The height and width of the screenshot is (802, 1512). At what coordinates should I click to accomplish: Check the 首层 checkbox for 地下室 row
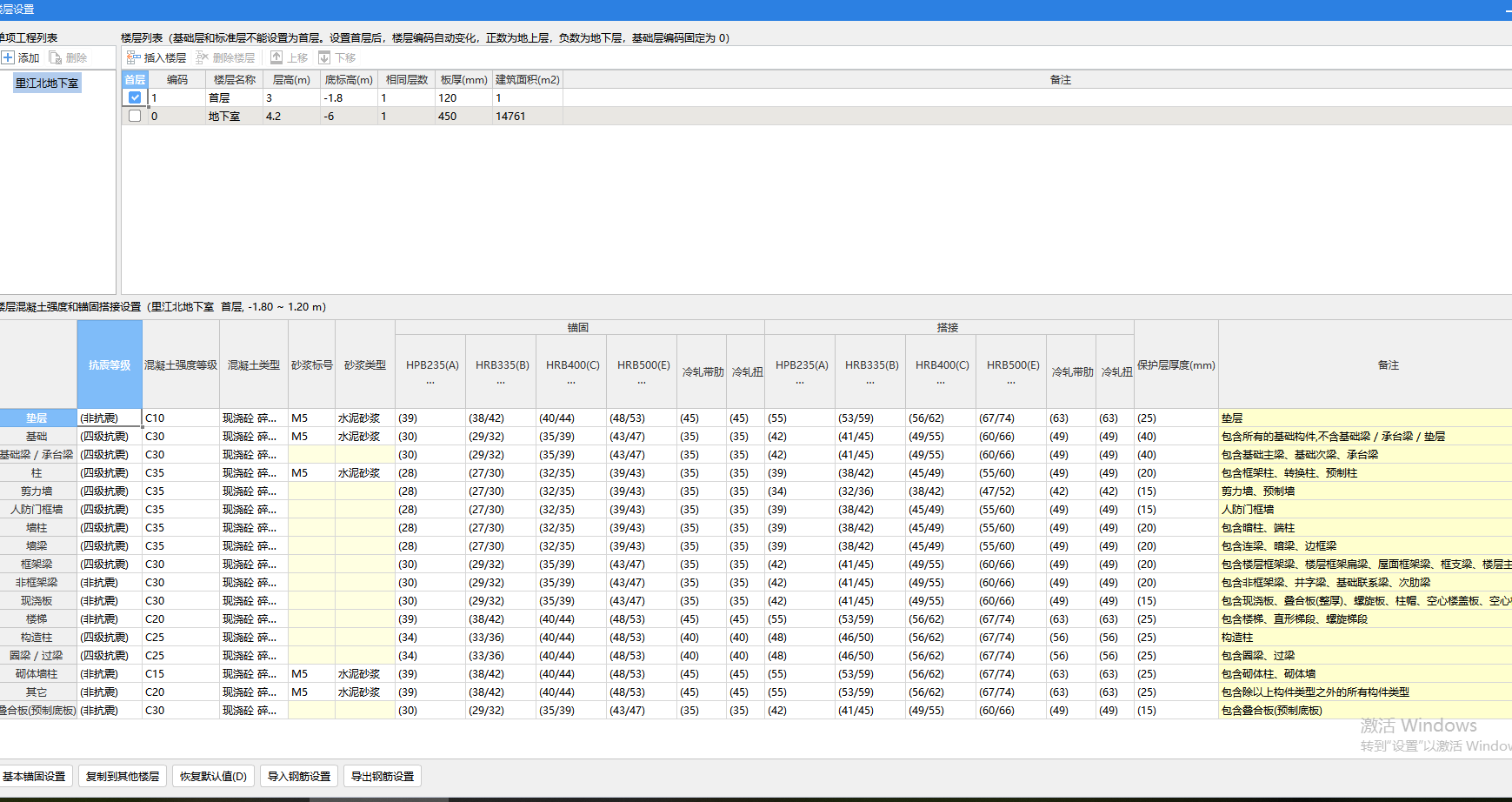click(x=135, y=116)
